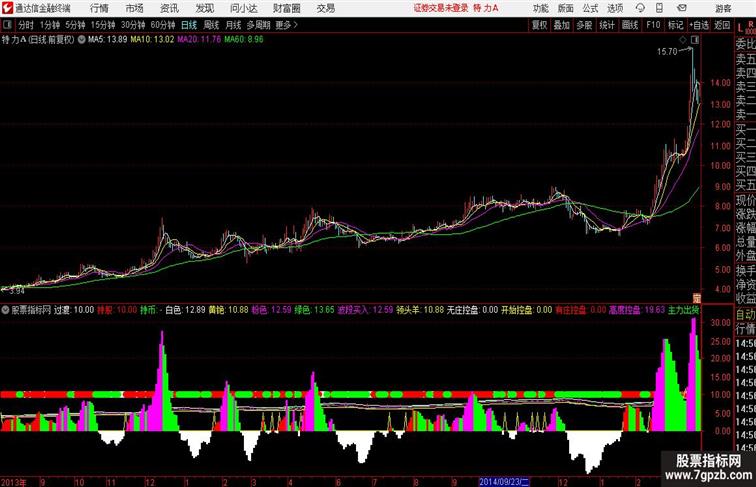Open the 市场 menu

point(135,8)
